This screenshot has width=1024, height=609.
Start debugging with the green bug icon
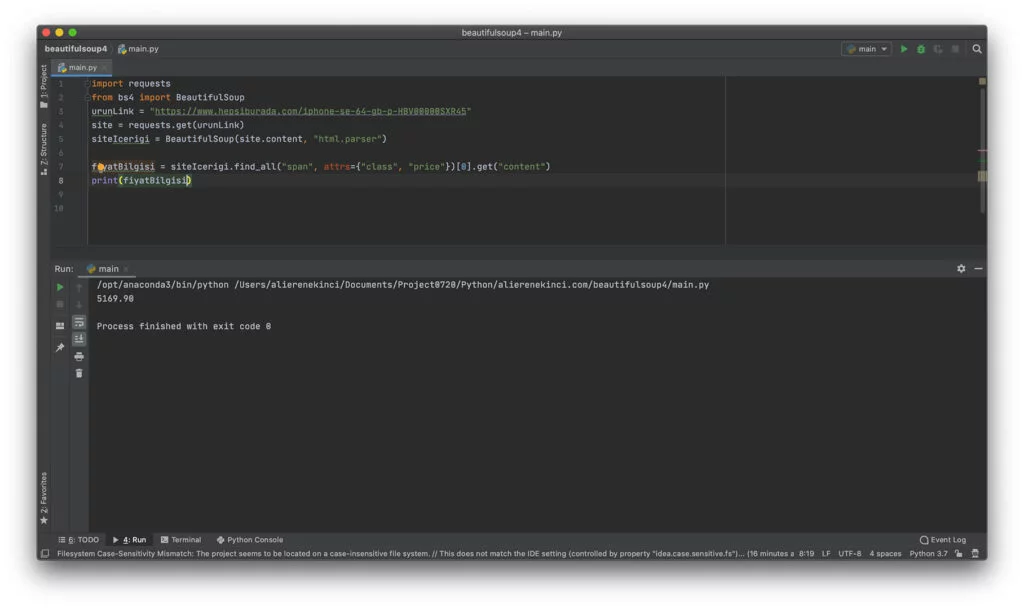pyautogui.click(x=921, y=49)
